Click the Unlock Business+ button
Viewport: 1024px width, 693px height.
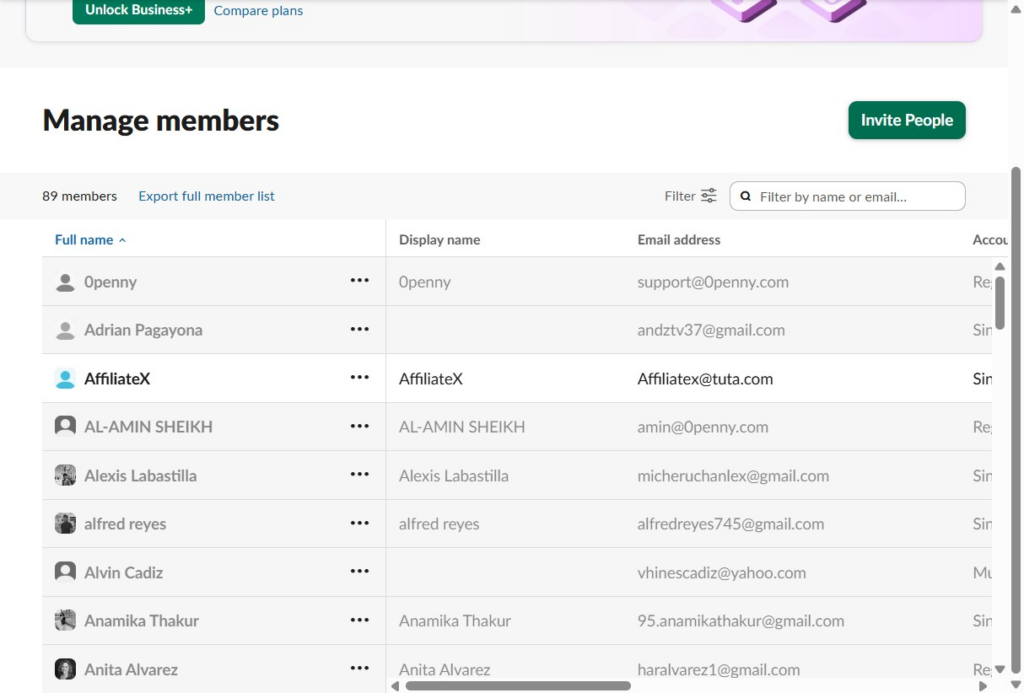pos(138,10)
